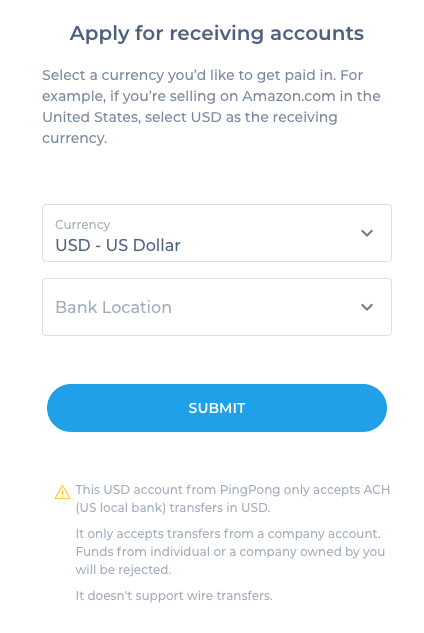Click the 'Select a currency you'd like' intro line
Viewport: 424px width, 633px height.
coord(202,75)
